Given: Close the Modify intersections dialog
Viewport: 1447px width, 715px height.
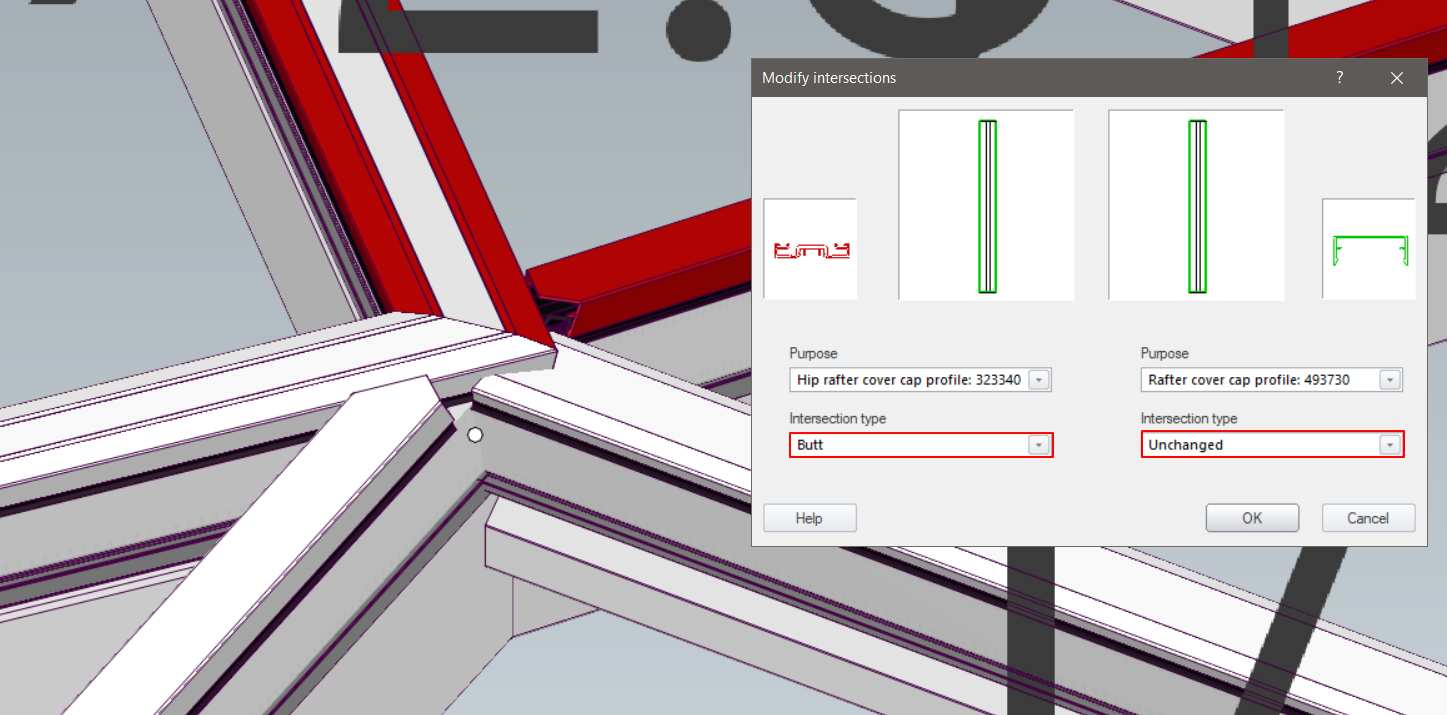Looking at the screenshot, I should pos(1396,78).
